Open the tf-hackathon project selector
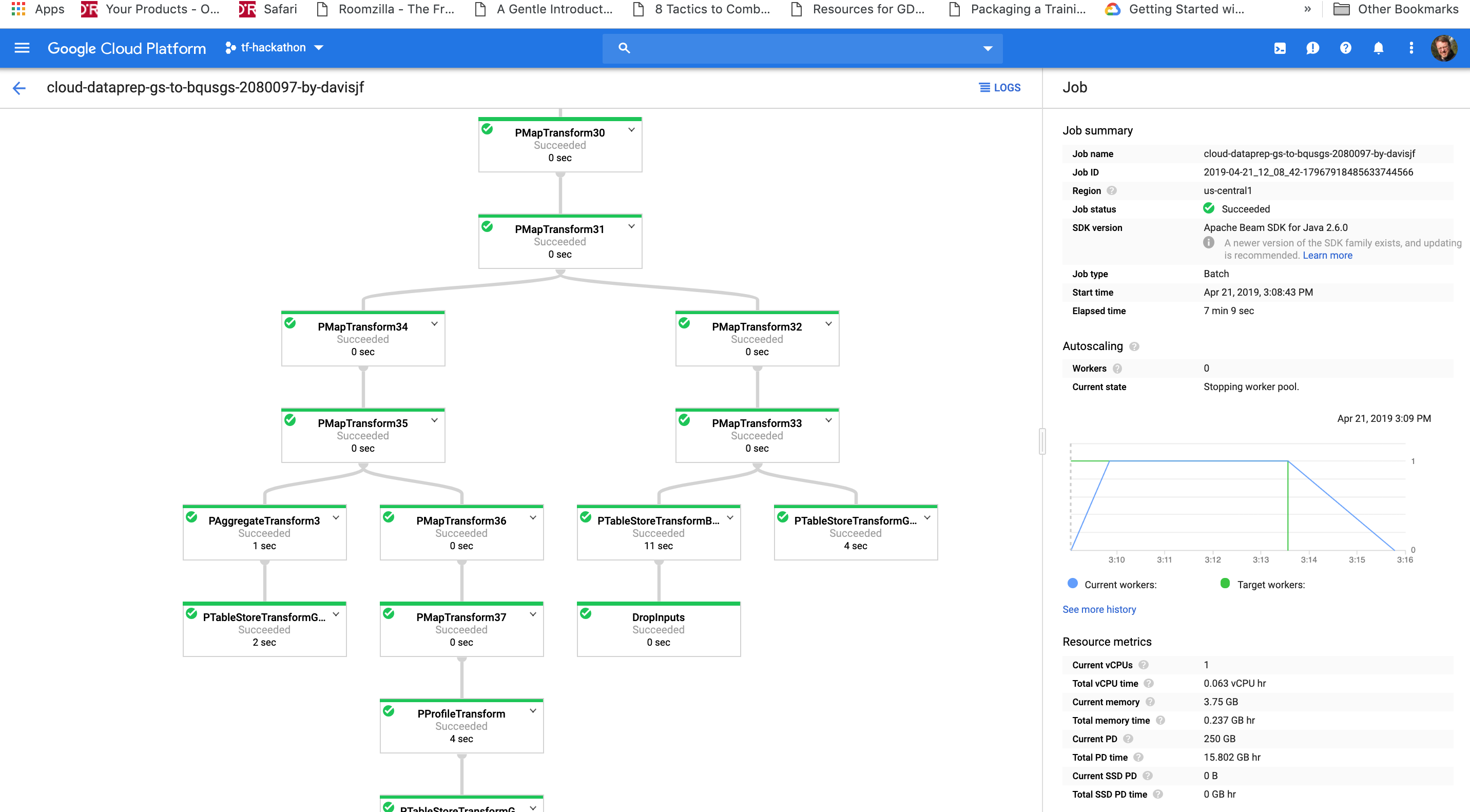 tap(275, 48)
